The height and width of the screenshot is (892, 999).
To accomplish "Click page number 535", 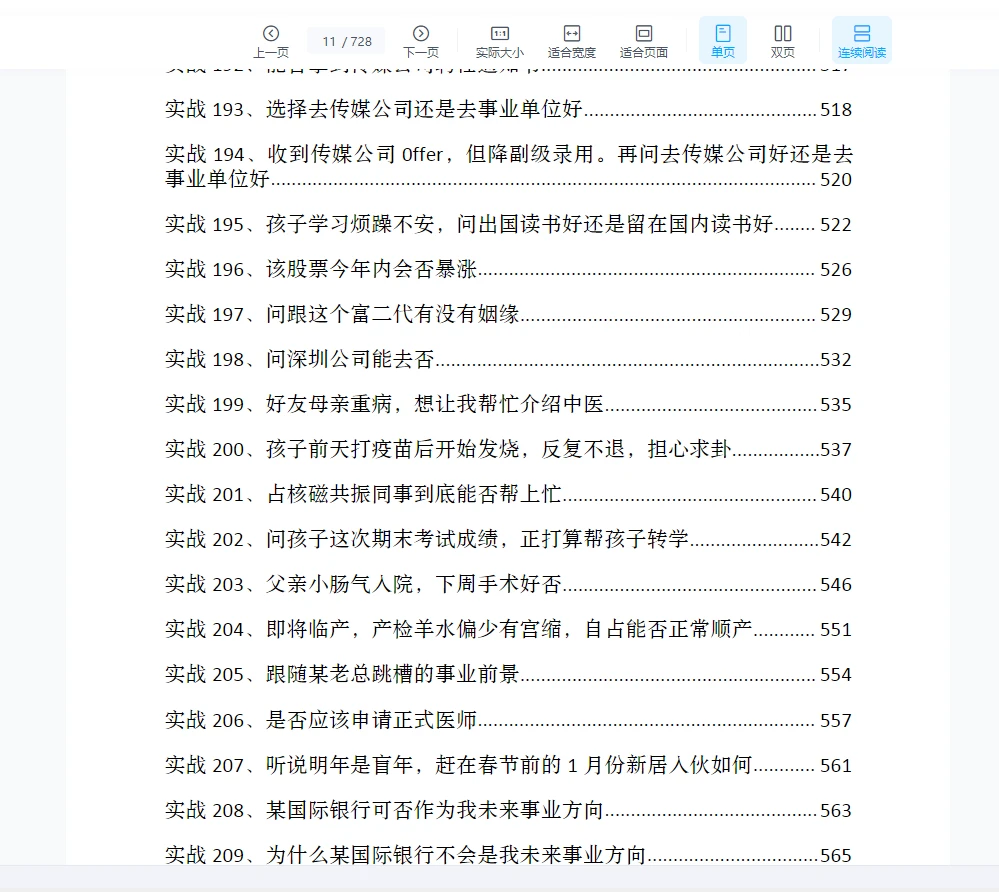I will tap(836, 405).
